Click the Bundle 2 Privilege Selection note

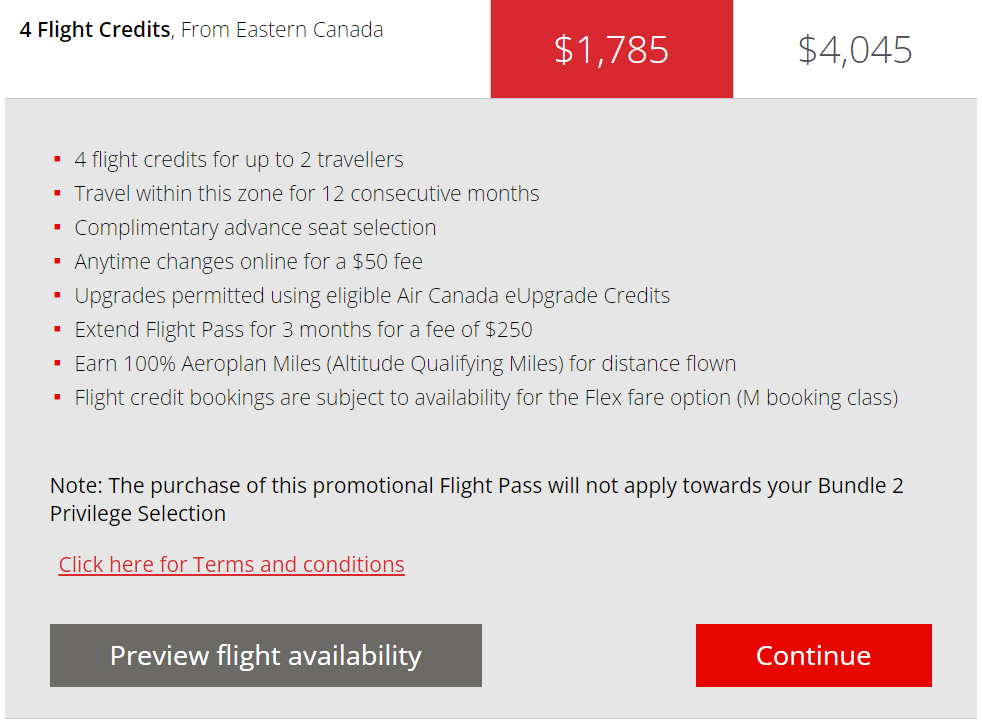(x=477, y=500)
